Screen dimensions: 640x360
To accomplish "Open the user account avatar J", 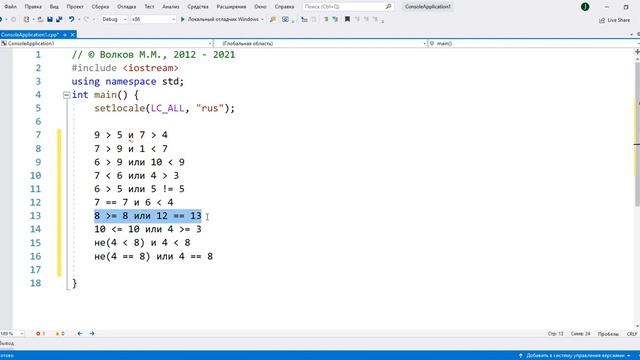I will pyautogui.click(x=585, y=7).
